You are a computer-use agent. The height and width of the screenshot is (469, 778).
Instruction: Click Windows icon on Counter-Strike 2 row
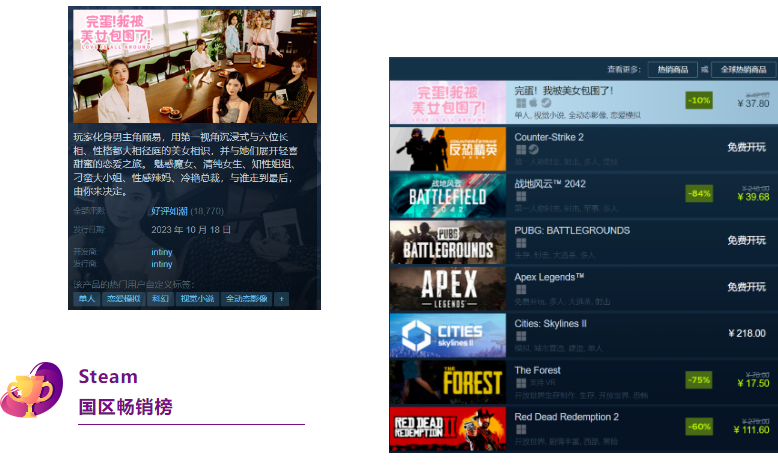520,149
